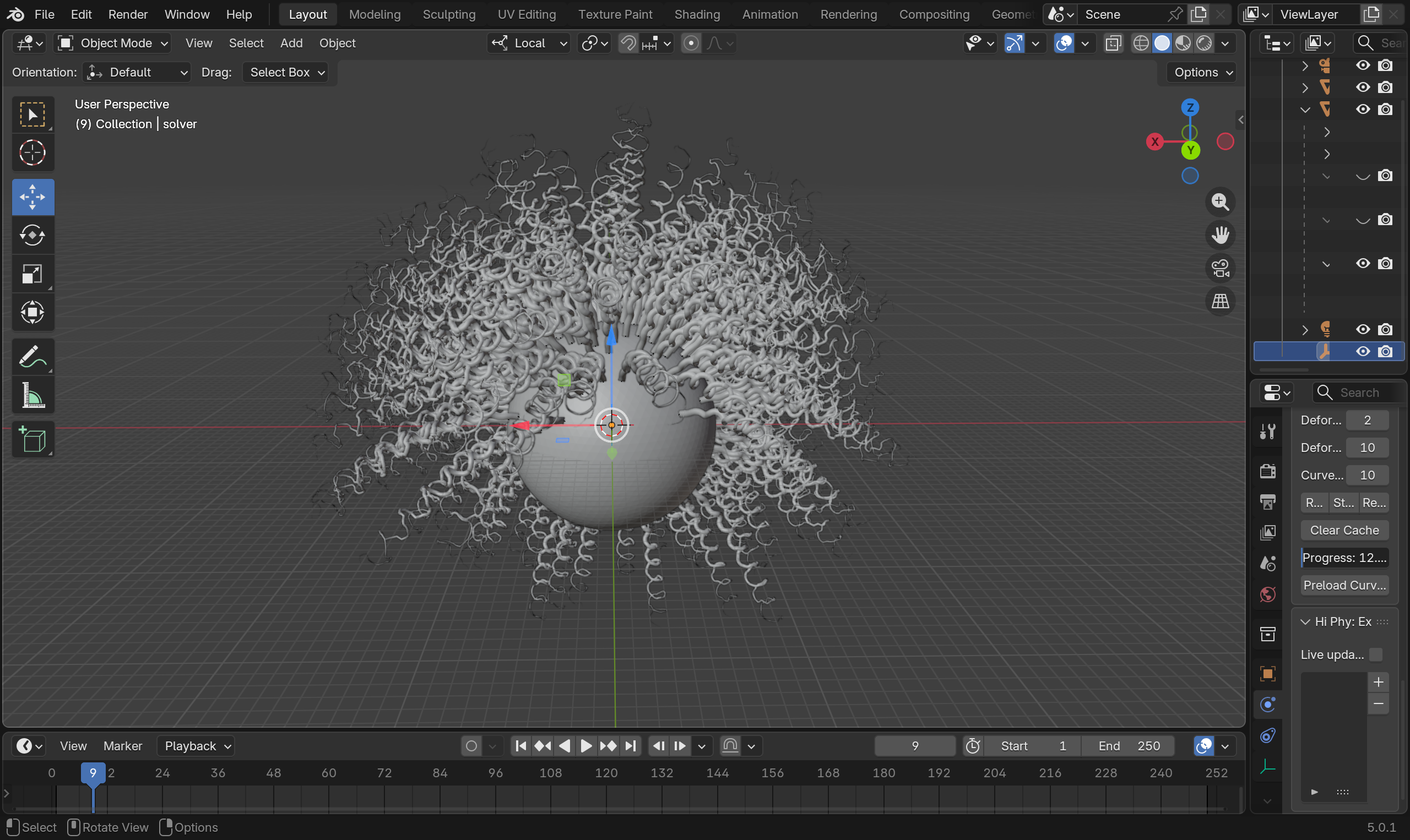Screen dimensions: 1410x840
Task: Switch to the Sculpting workspace tab
Action: (x=448, y=14)
